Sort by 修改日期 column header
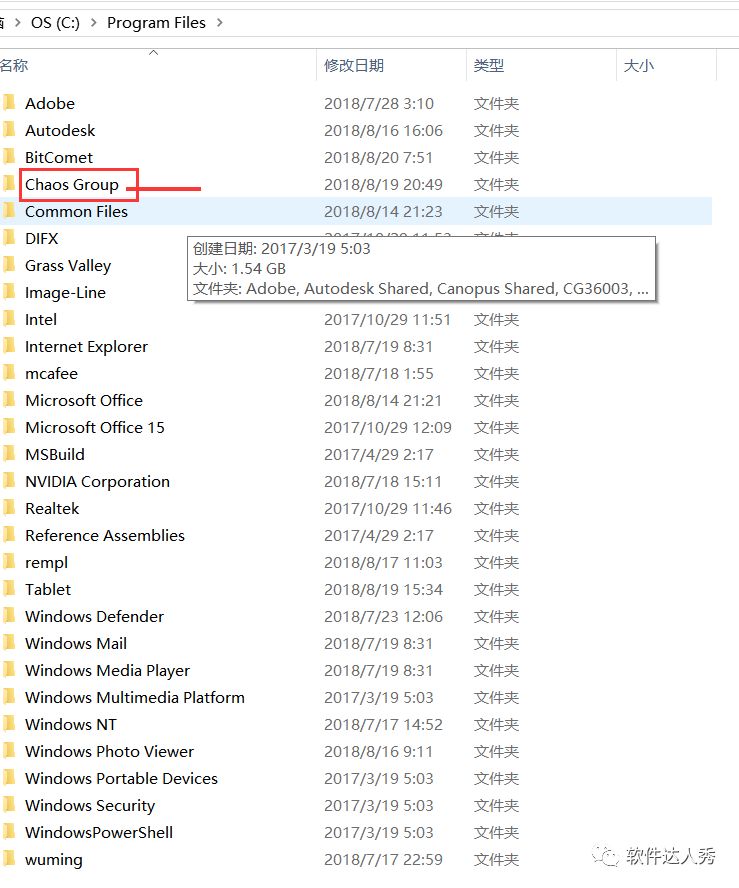Viewport: 739px width, 888px height. (x=354, y=66)
